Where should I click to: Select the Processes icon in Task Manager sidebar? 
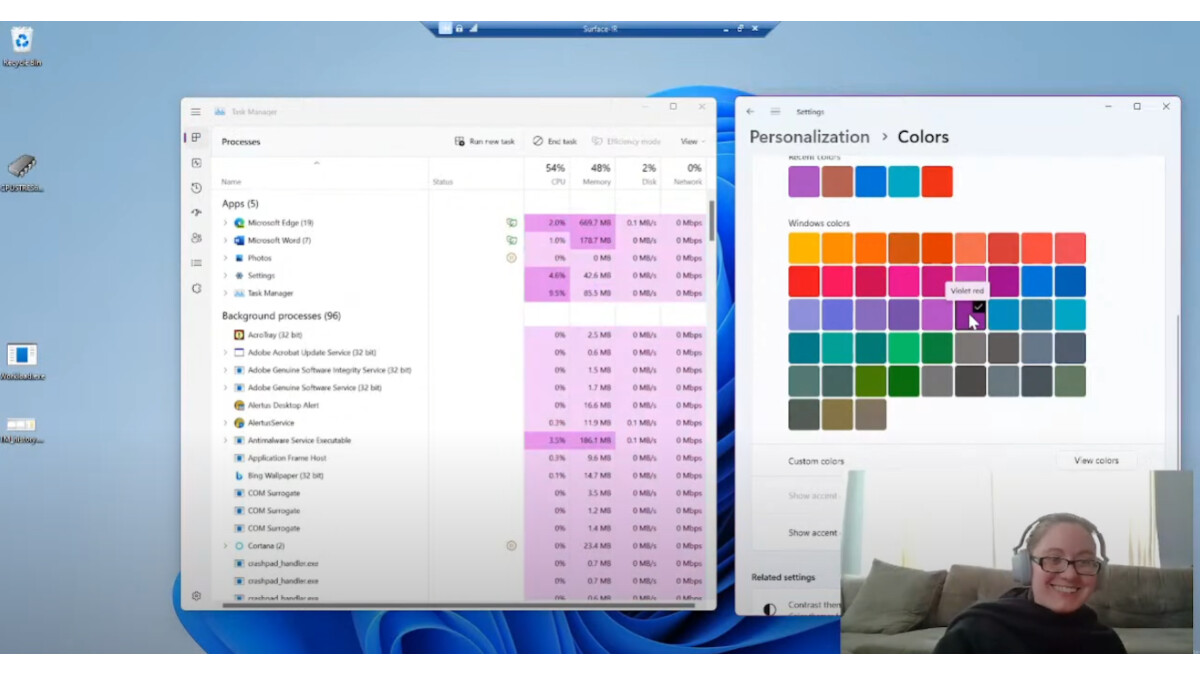point(196,137)
